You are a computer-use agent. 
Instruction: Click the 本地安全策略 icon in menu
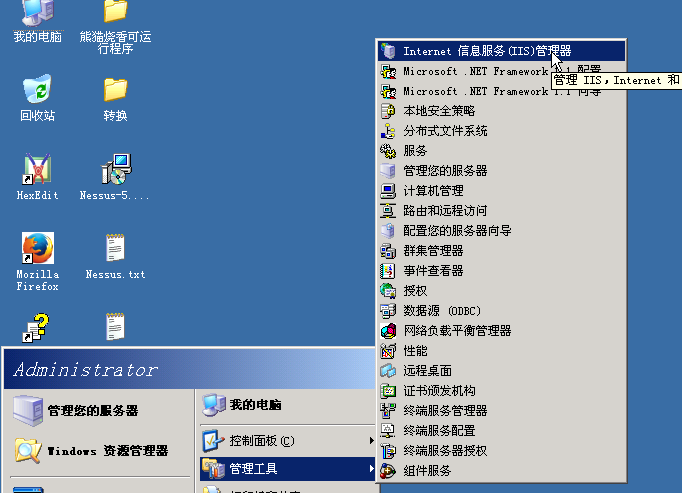pyautogui.click(x=388, y=111)
